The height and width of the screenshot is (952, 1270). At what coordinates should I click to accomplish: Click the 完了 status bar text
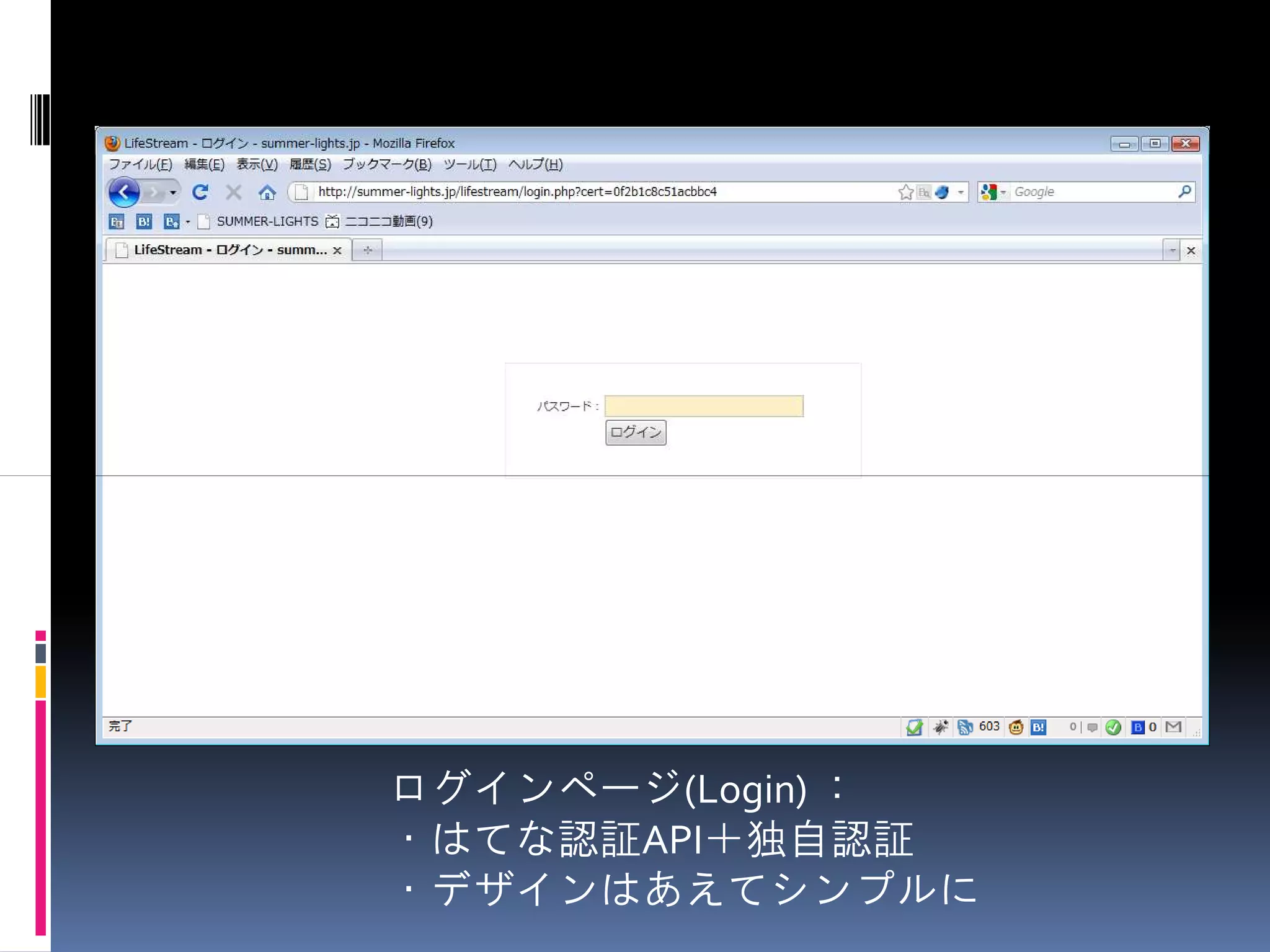click(120, 726)
